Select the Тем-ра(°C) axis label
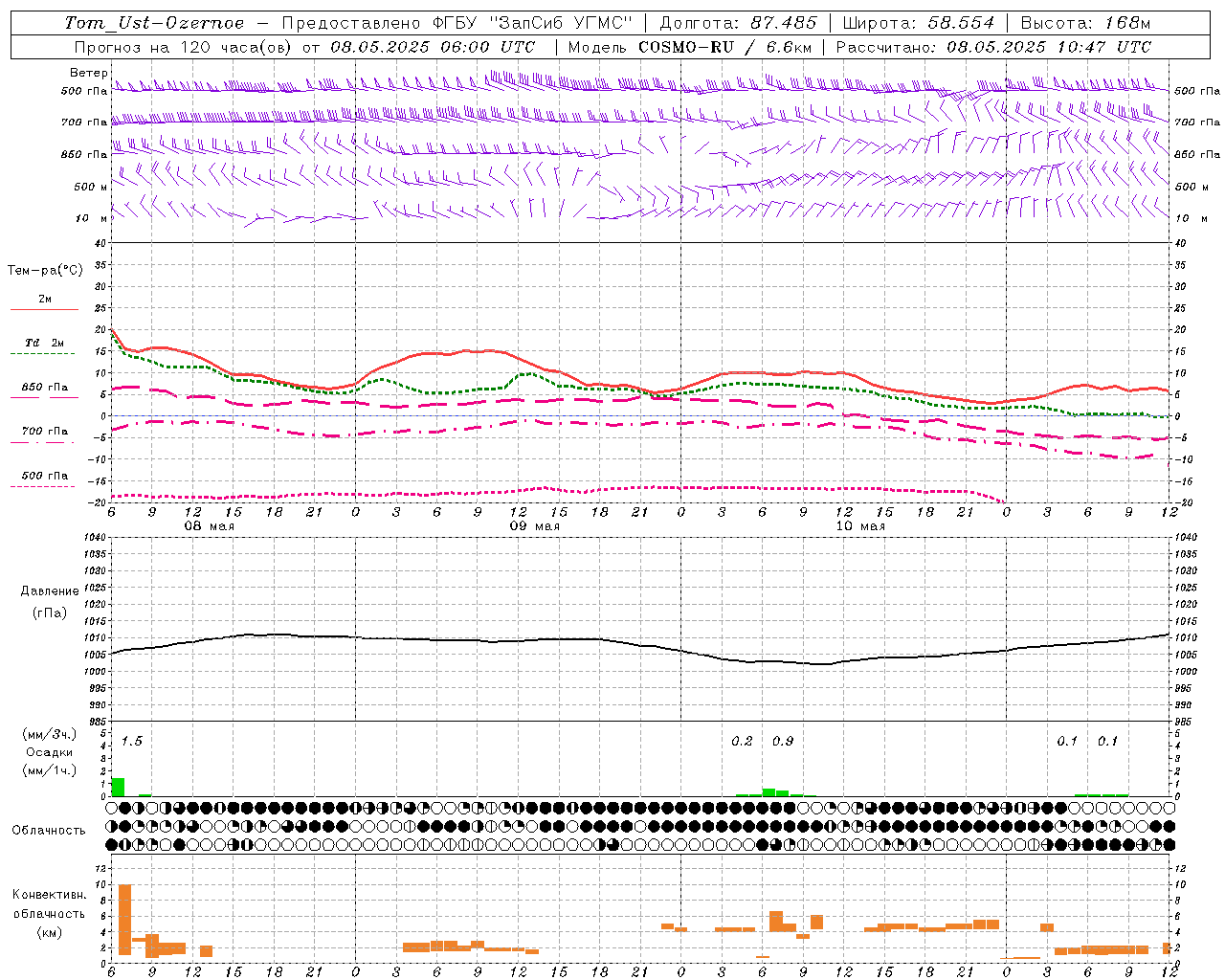Viewport: 1225px width, 980px height. click(x=45, y=271)
